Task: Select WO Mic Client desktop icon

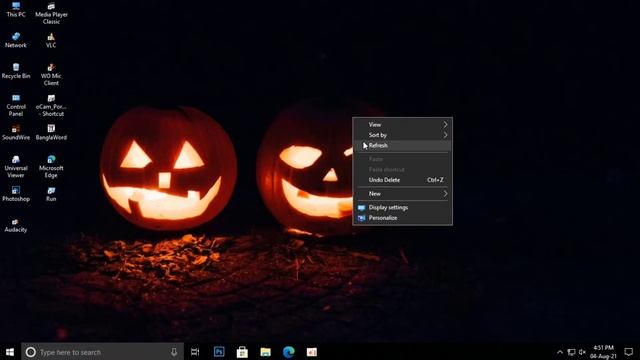Action: [51, 75]
